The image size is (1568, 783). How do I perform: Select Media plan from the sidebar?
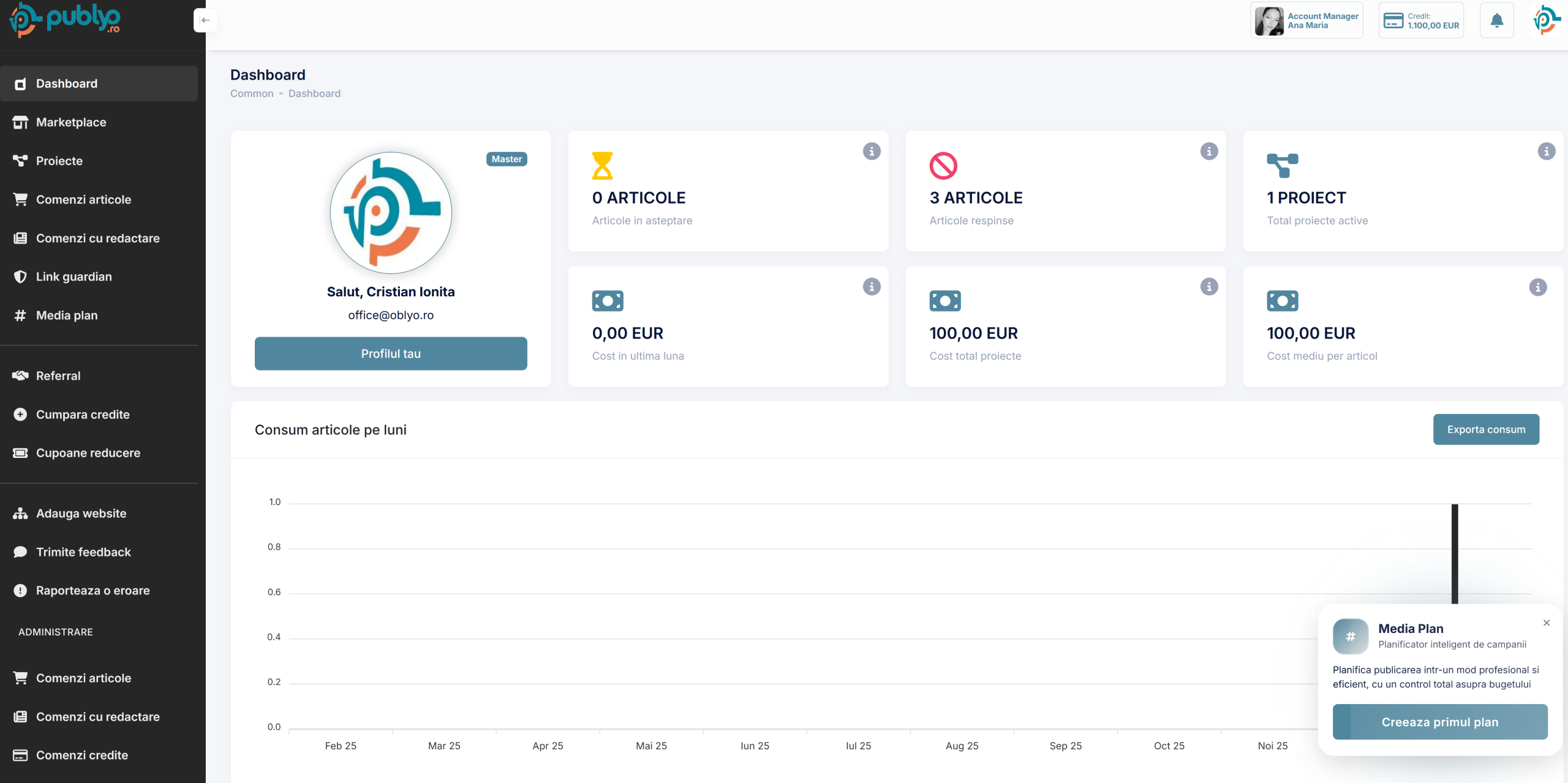tap(67, 315)
